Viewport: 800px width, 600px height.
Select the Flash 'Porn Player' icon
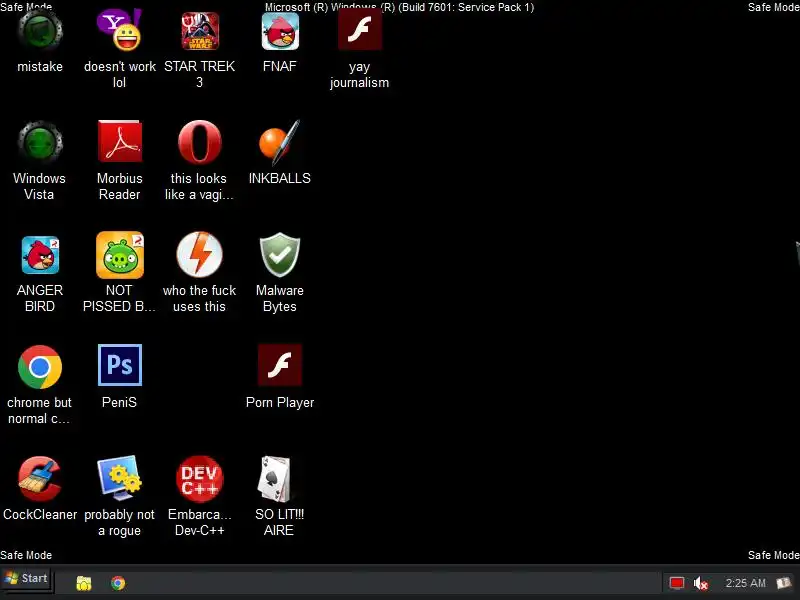click(x=280, y=365)
